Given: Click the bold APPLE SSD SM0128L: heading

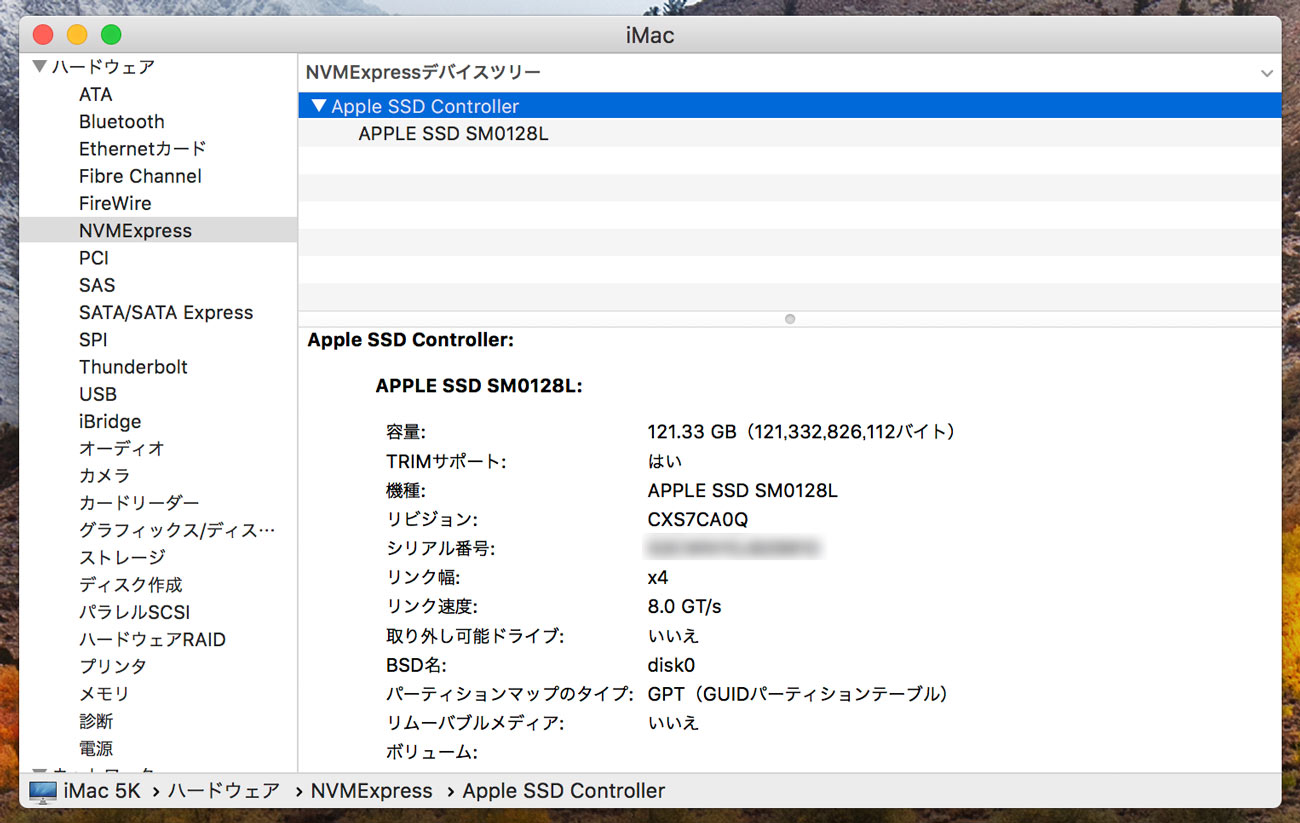Looking at the screenshot, I should (x=479, y=386).
